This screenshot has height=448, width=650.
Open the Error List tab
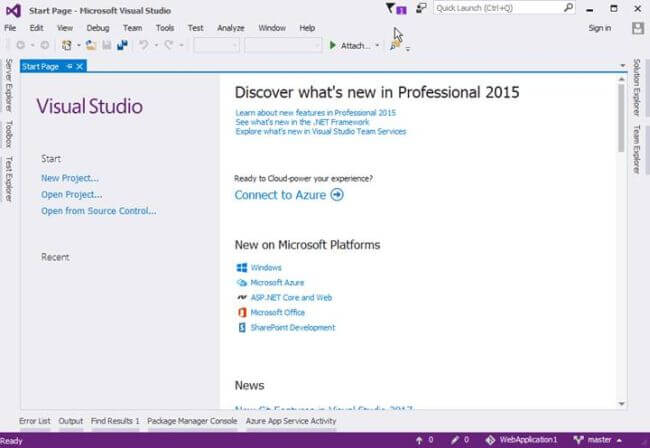pyautogui.click(x=34, y=421)
